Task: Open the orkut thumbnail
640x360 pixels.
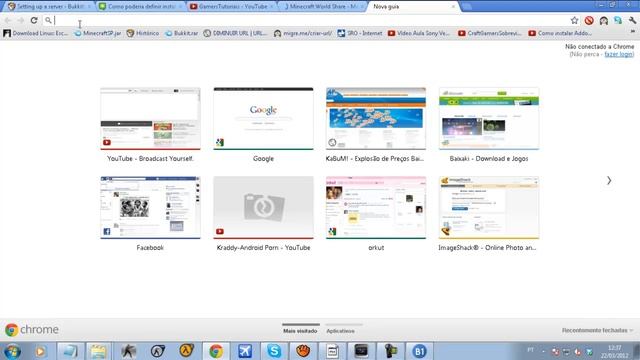Action: point(376,208)
